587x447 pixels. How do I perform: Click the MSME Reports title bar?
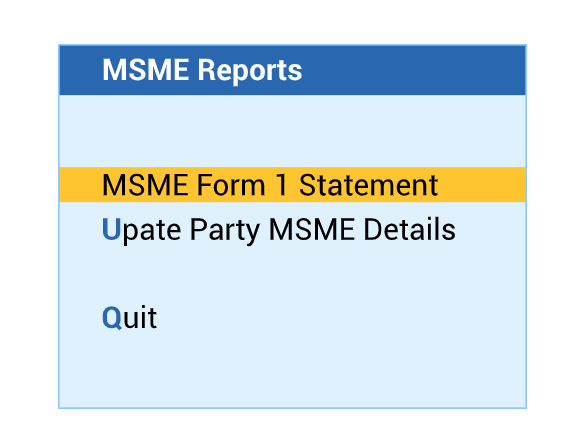pos(292,70)
